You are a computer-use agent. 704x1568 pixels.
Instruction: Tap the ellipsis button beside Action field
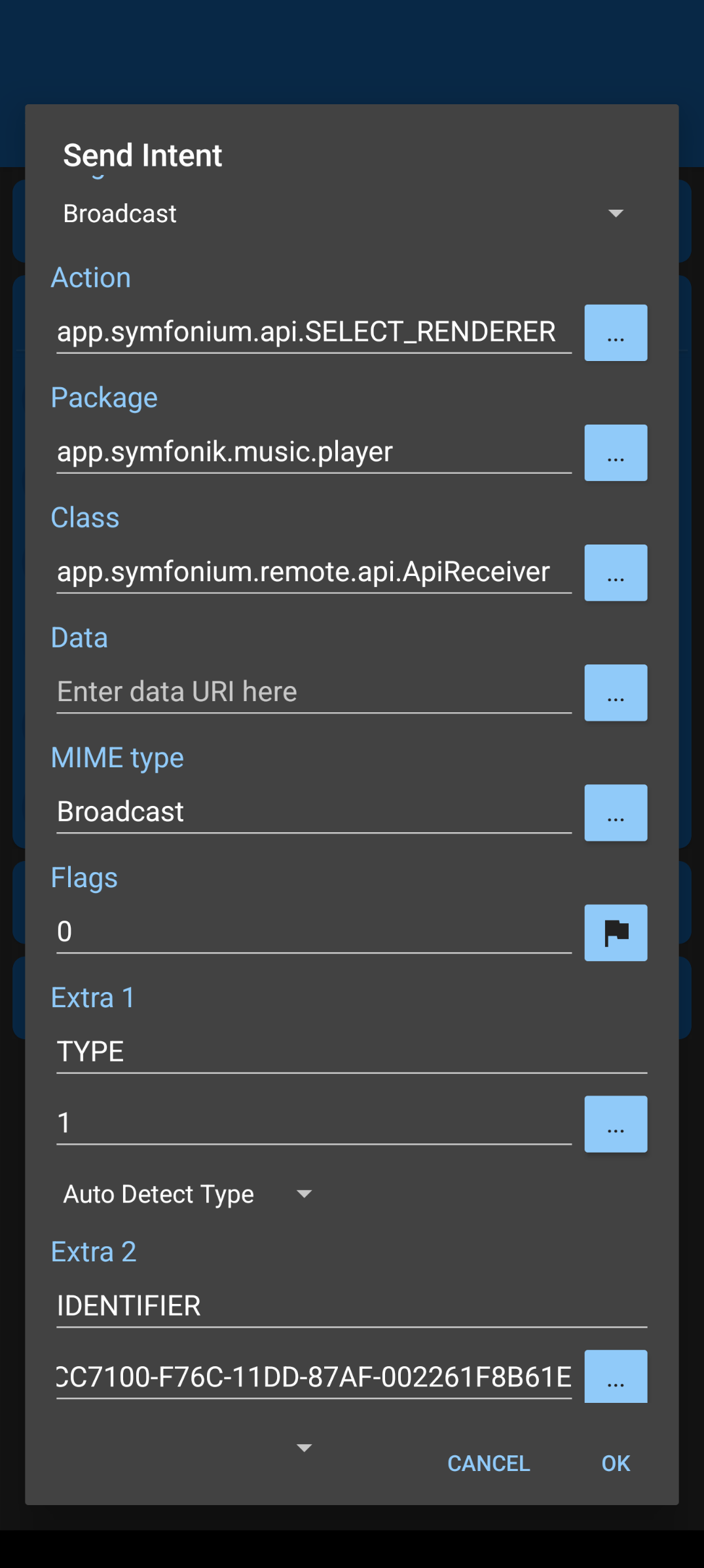[x=615, y=333]
